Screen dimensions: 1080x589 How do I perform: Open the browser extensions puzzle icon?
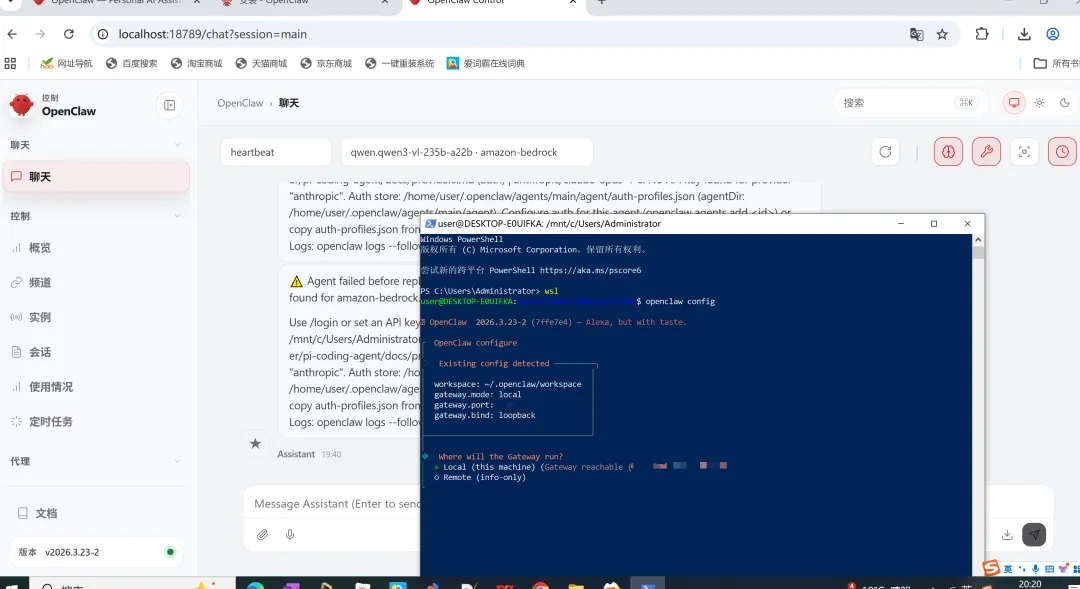coord(982,34)
